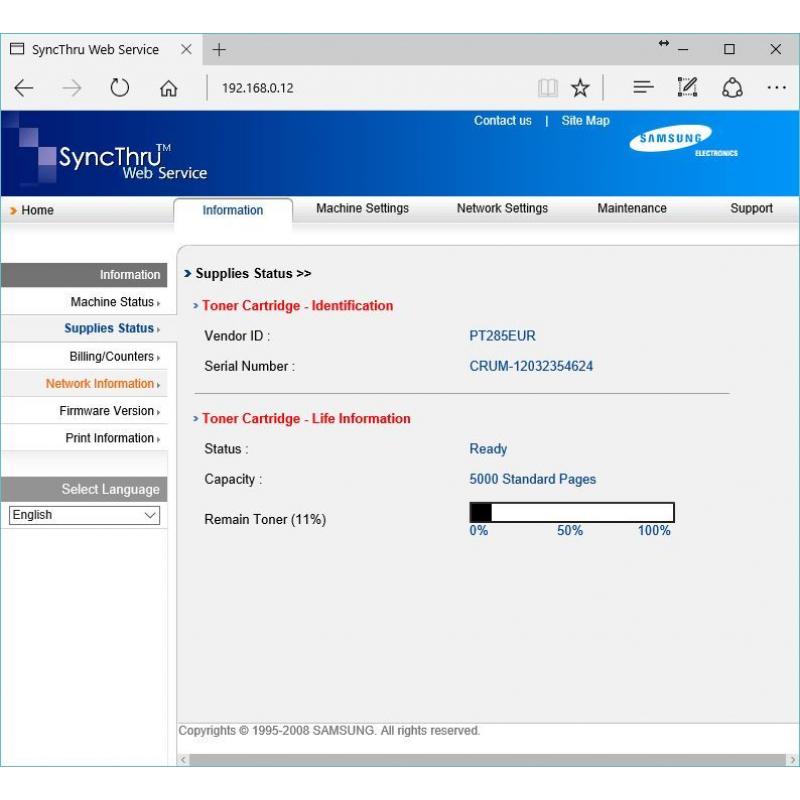Switch to the Maintenance tab
Viewport: 800px width, 800px height.
click(632, 208)
